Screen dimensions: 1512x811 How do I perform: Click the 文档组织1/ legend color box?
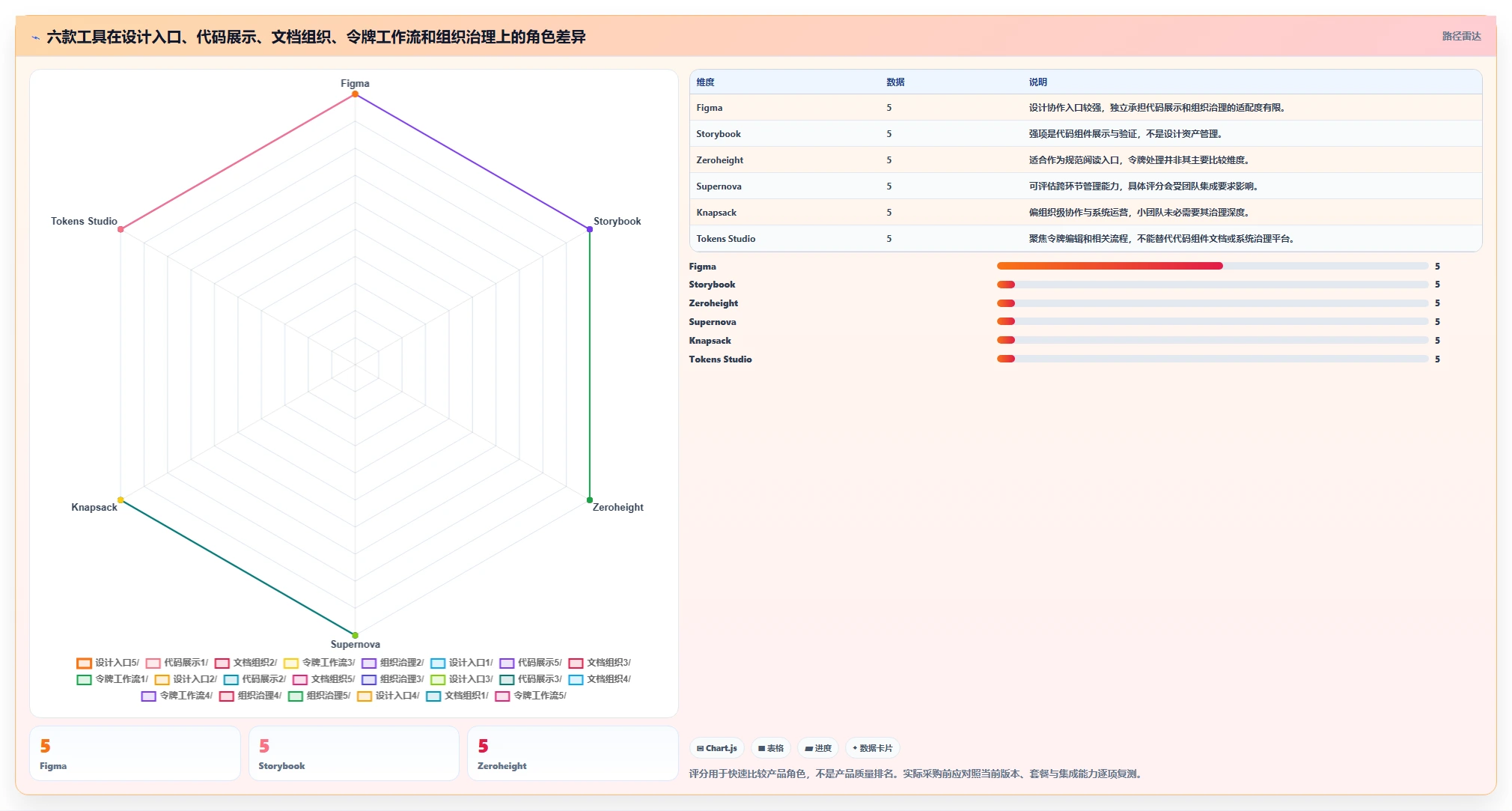[x=433, y=696]
